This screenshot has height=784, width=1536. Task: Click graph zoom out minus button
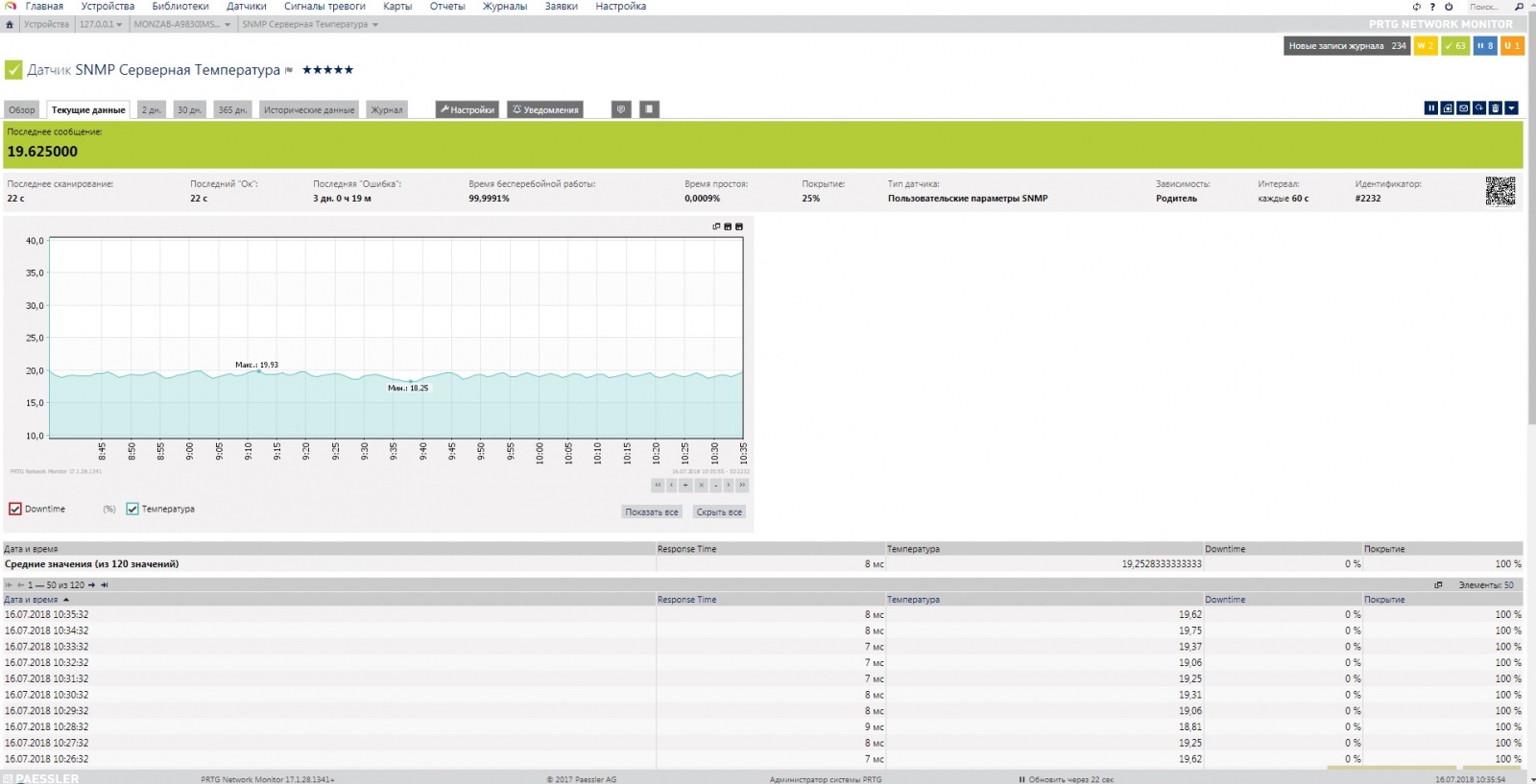715,486
